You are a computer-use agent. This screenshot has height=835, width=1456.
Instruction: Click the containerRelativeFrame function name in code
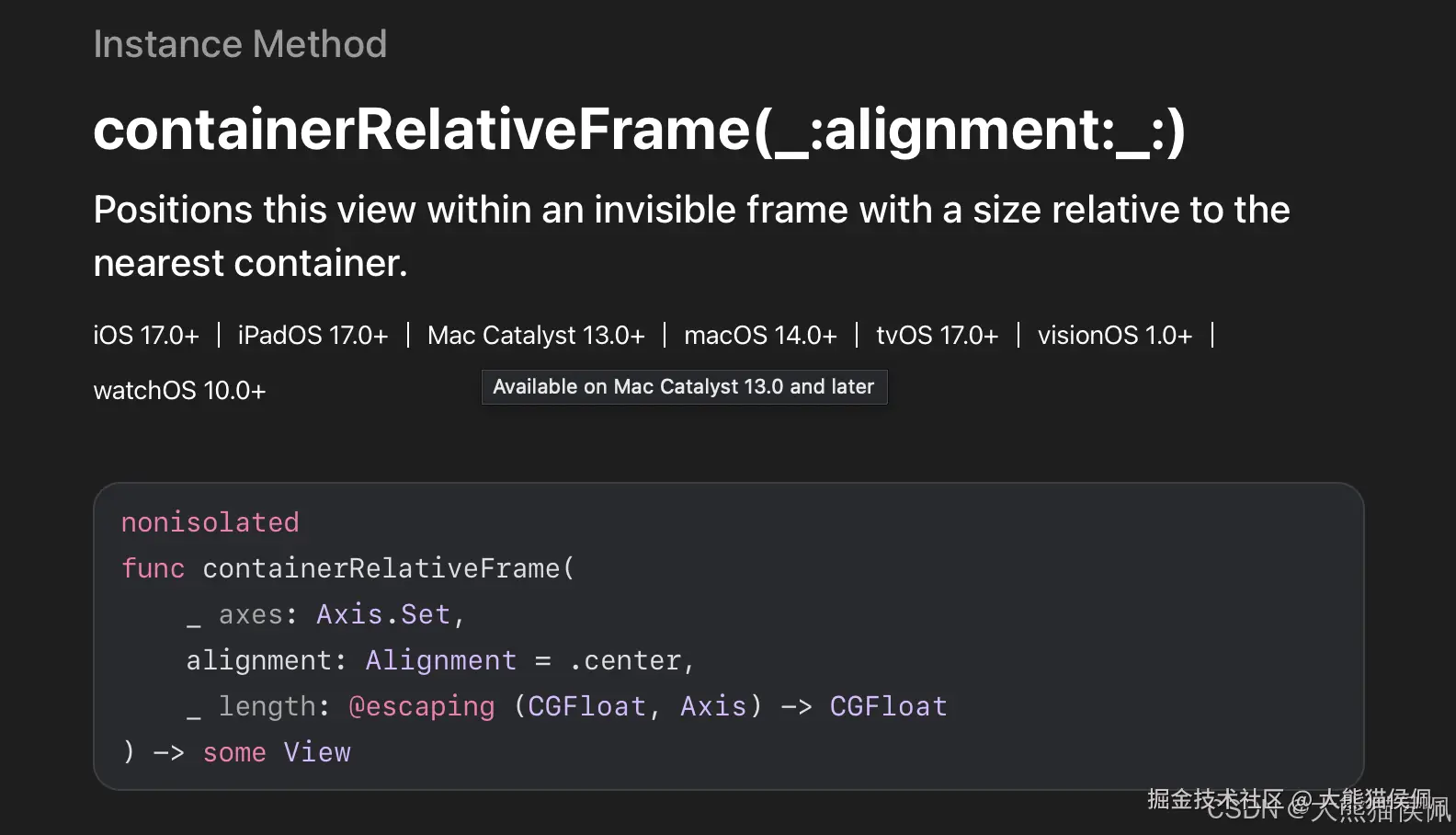381,568
